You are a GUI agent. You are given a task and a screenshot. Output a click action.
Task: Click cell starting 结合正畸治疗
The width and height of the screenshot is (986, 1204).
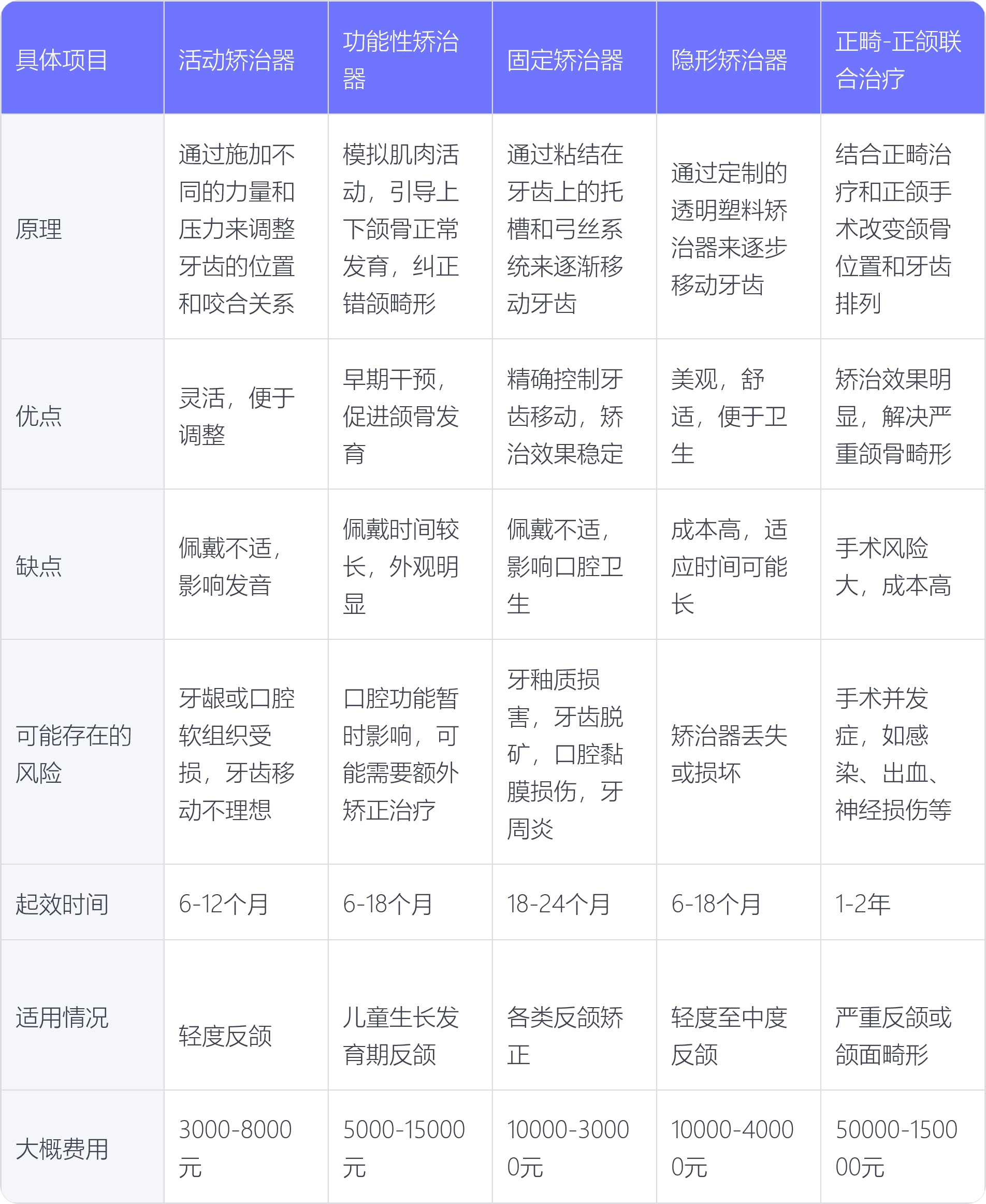point(903,227)
